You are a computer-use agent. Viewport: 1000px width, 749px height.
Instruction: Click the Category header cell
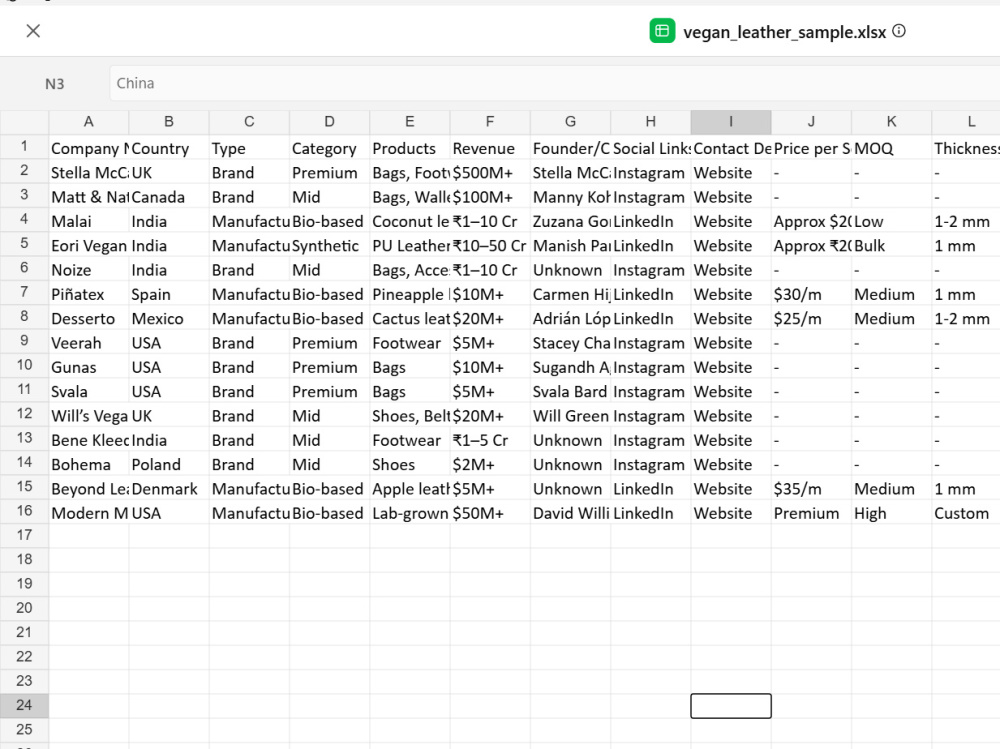pyautogui.click(x=330, y=148)
